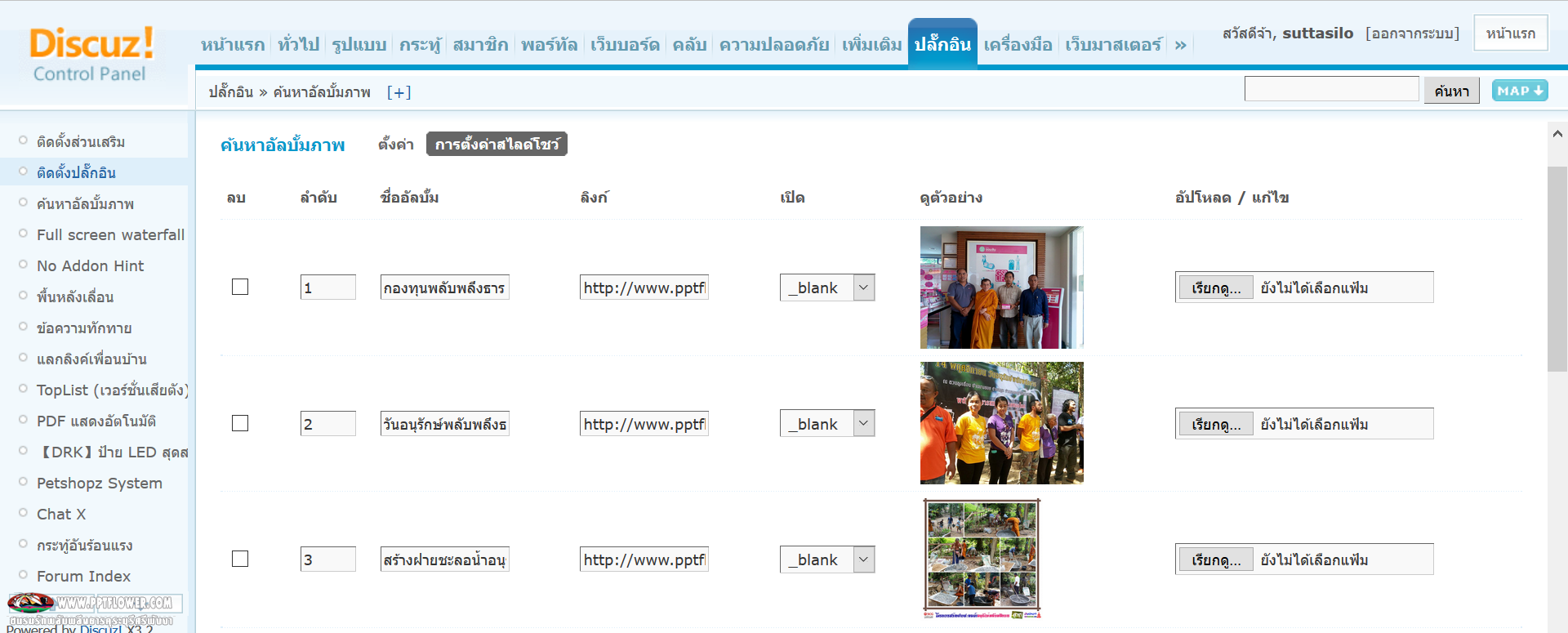Click the Discuz! Control Panel logo
Screen dimensions: 1568x633
coord(90,54)
